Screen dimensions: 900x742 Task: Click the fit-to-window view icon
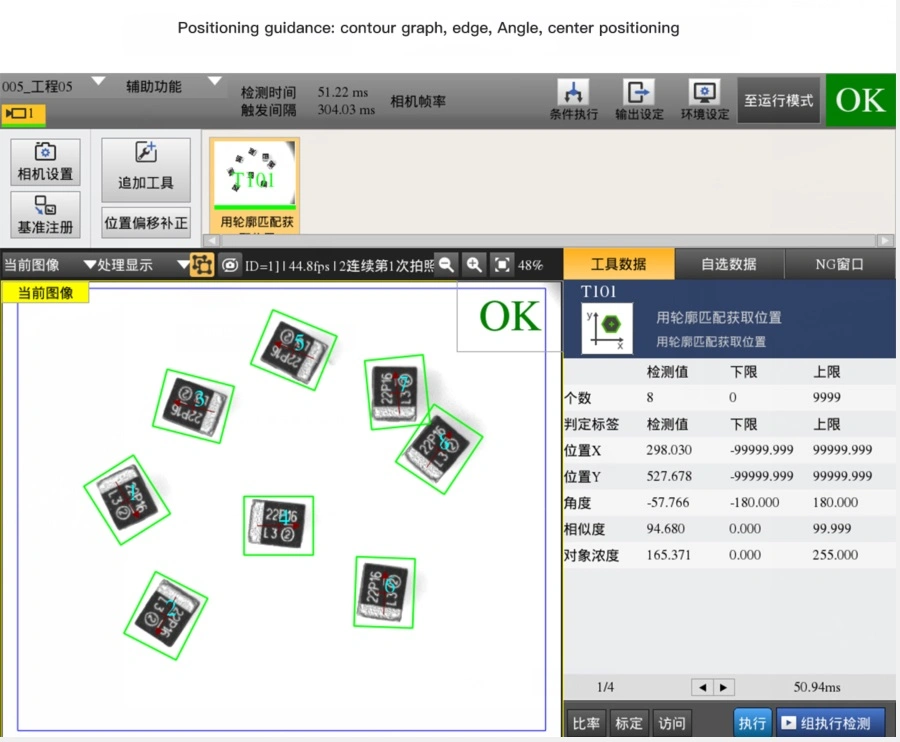pos(502,265)
